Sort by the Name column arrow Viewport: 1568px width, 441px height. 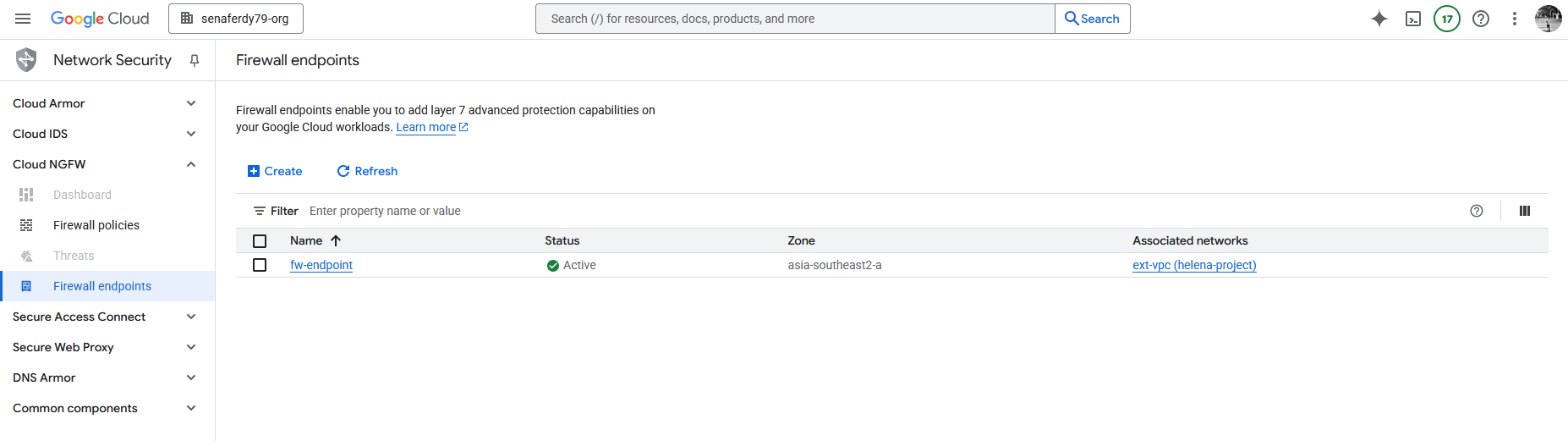click(336, 240)
